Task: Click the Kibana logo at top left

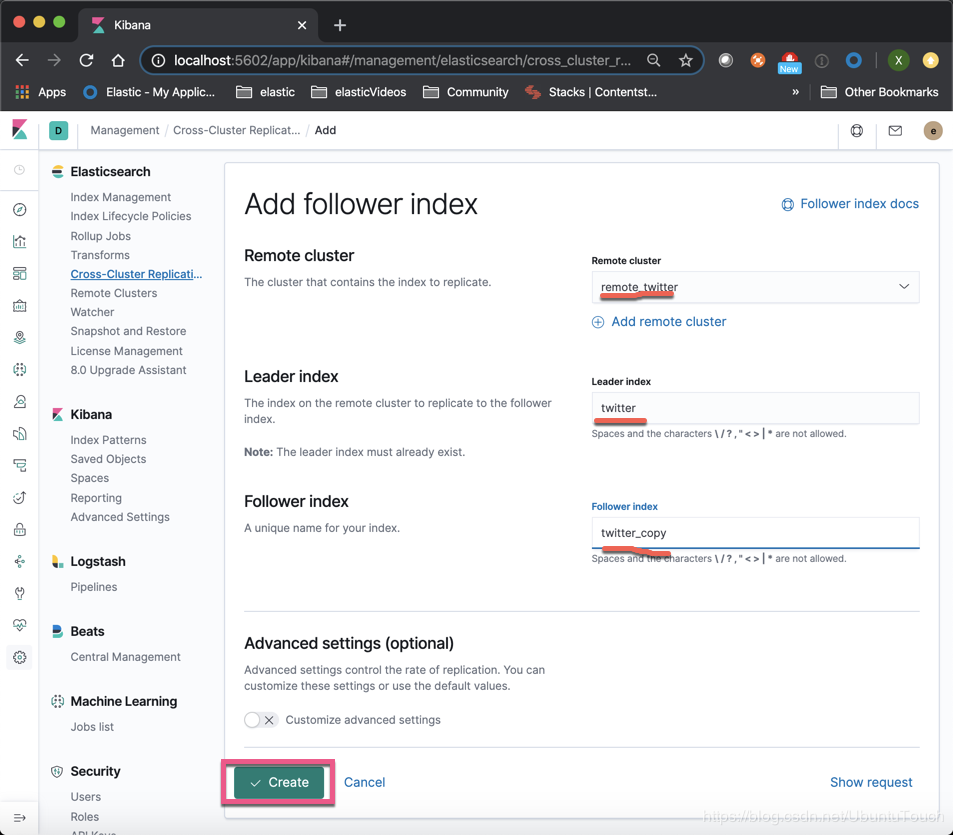Action: pyautogui.click(x=19, y=129)
